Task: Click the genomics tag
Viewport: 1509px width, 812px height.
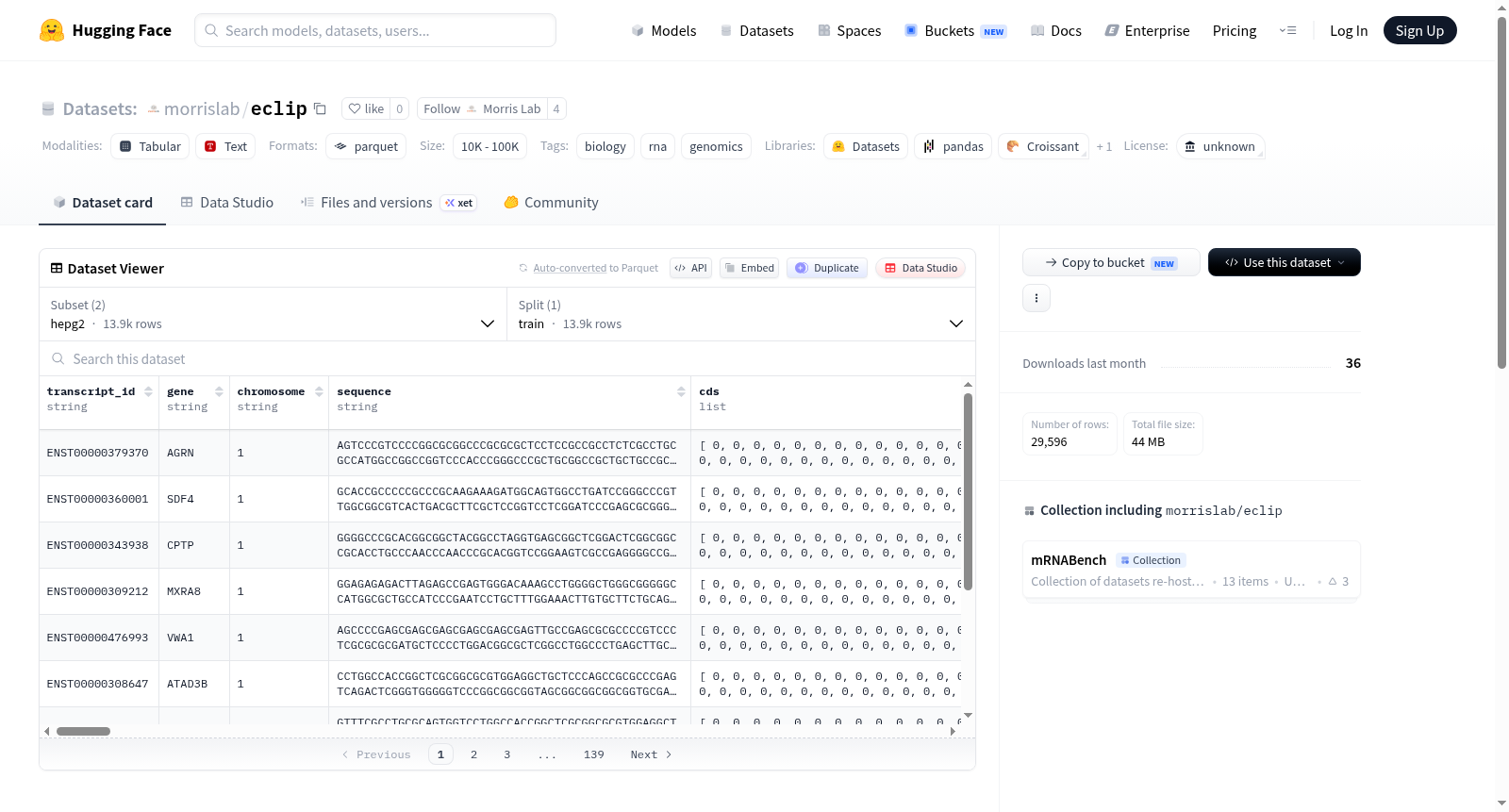Action: [716, 146]
